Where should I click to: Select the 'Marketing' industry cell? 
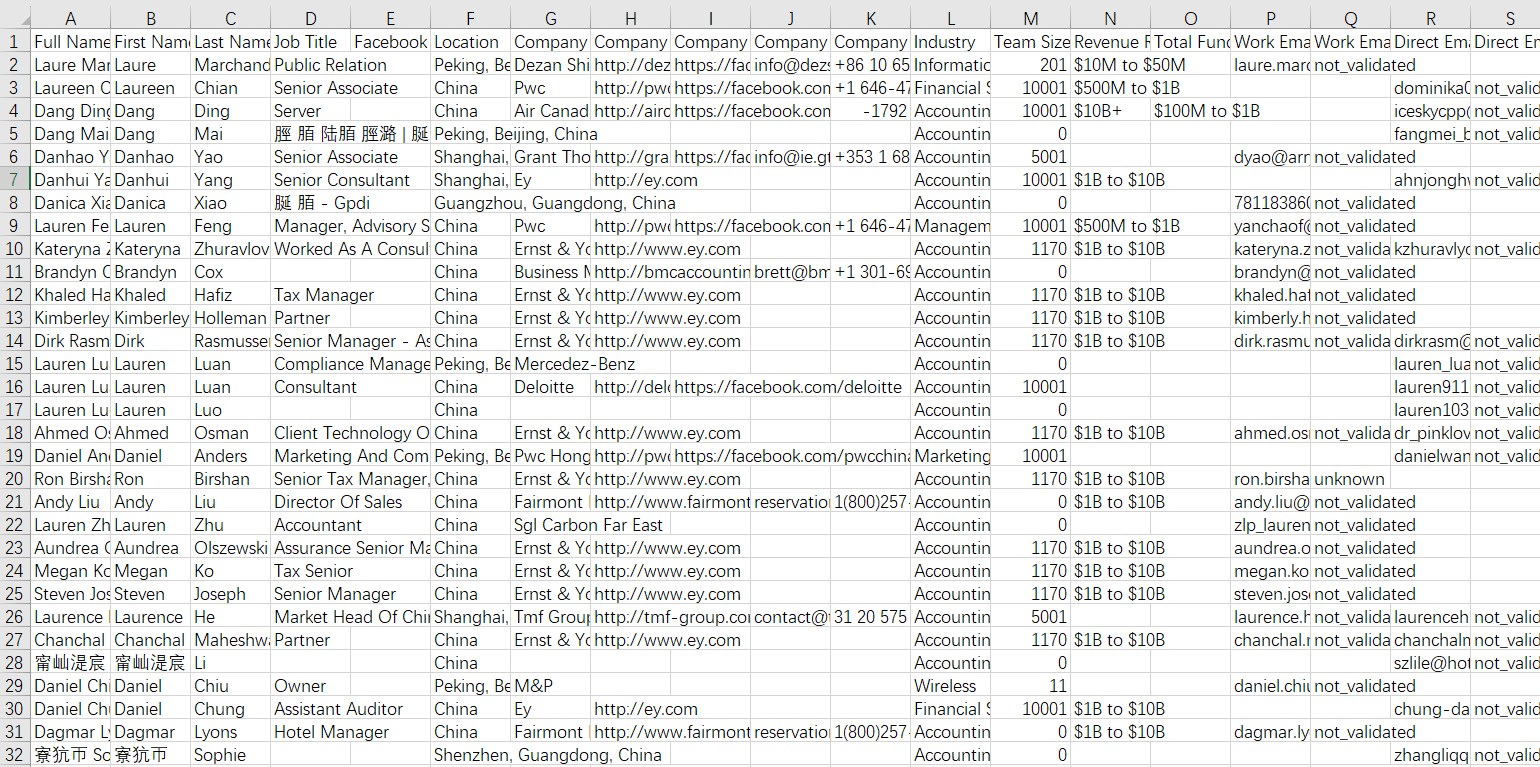click(950, 456)
